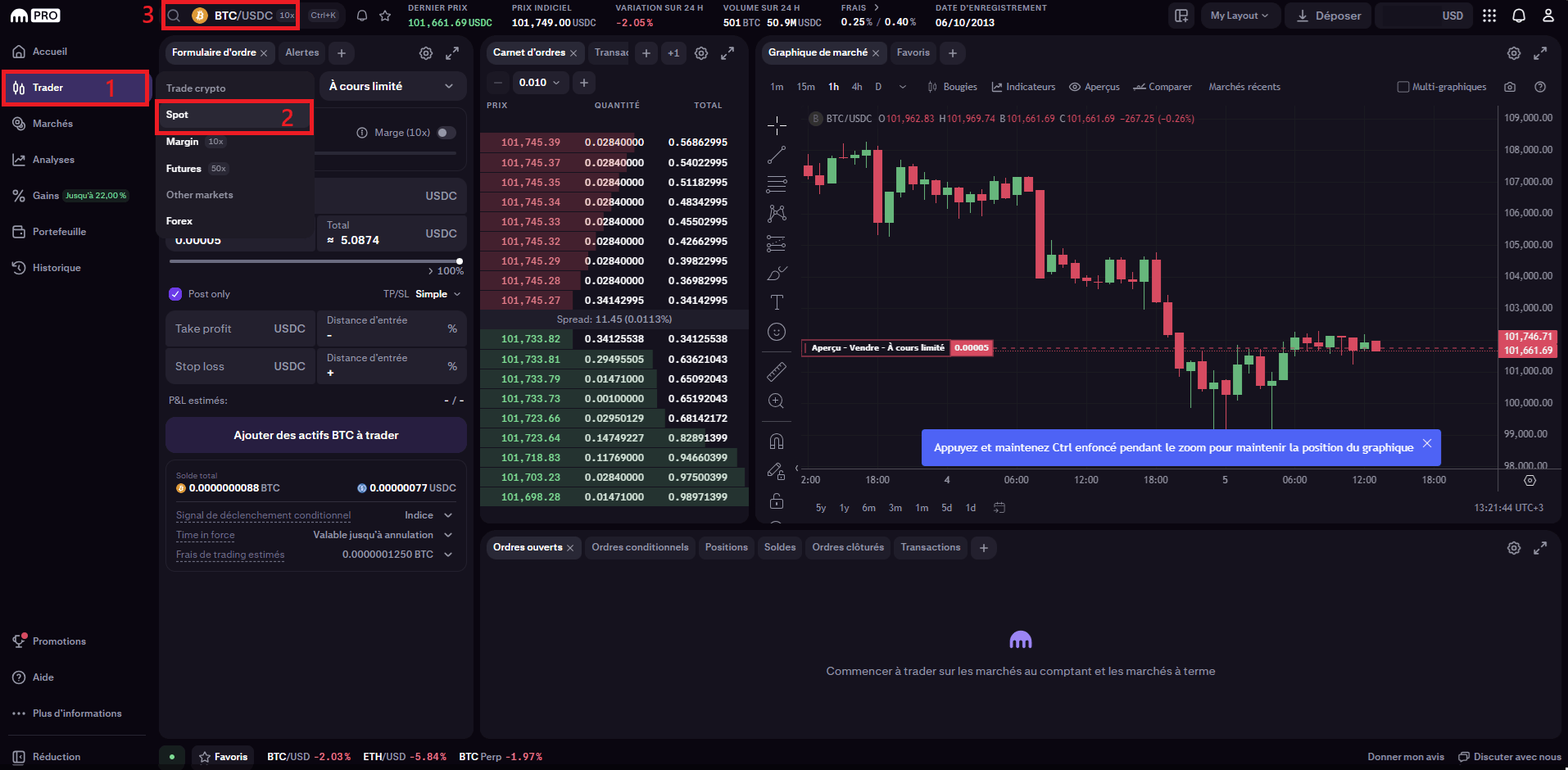Viewport: 1568px width, 770px height.
Task: Open the À cours limité order type dropdown
Action: coord(392,85)
